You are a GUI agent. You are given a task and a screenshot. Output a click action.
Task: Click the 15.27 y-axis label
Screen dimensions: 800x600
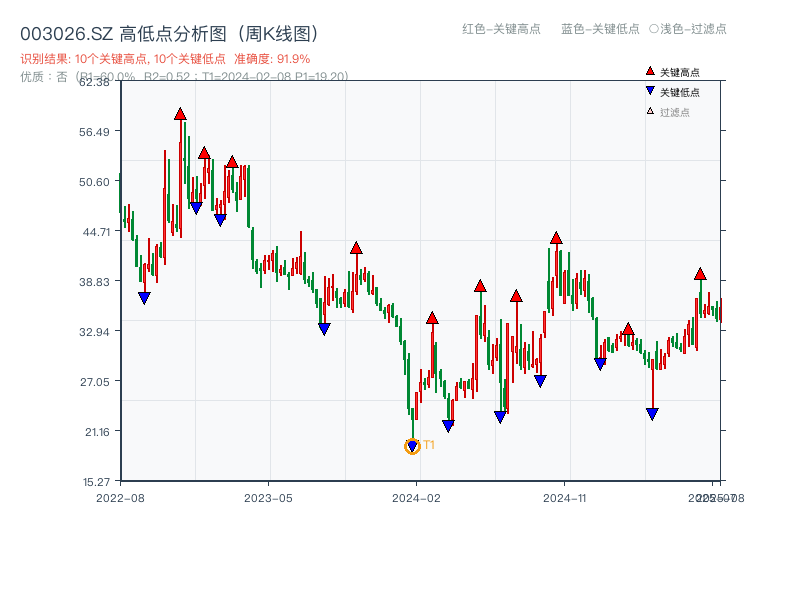pyautogui.click(x=96, y=482)
